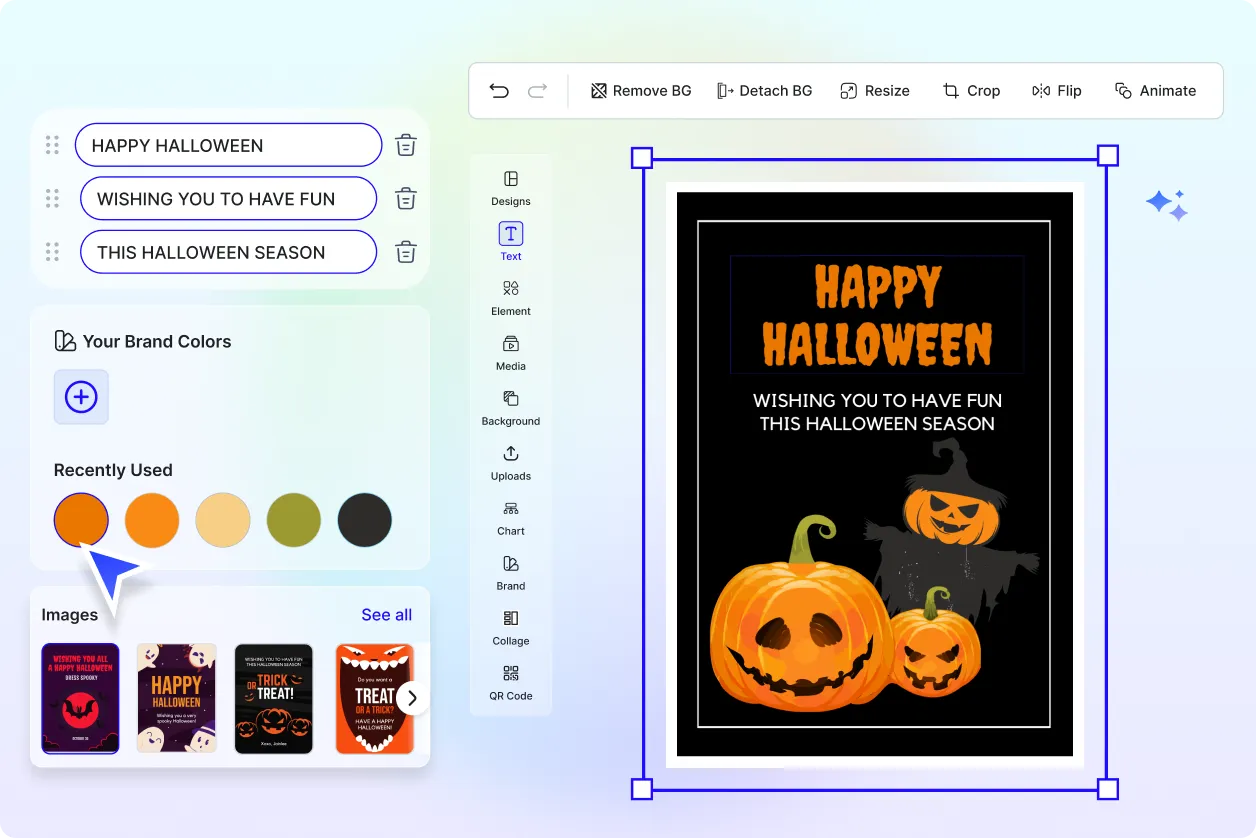Click the Undo arrow
Viewport: 1256px width, 838px height.
tap(499, 90)
